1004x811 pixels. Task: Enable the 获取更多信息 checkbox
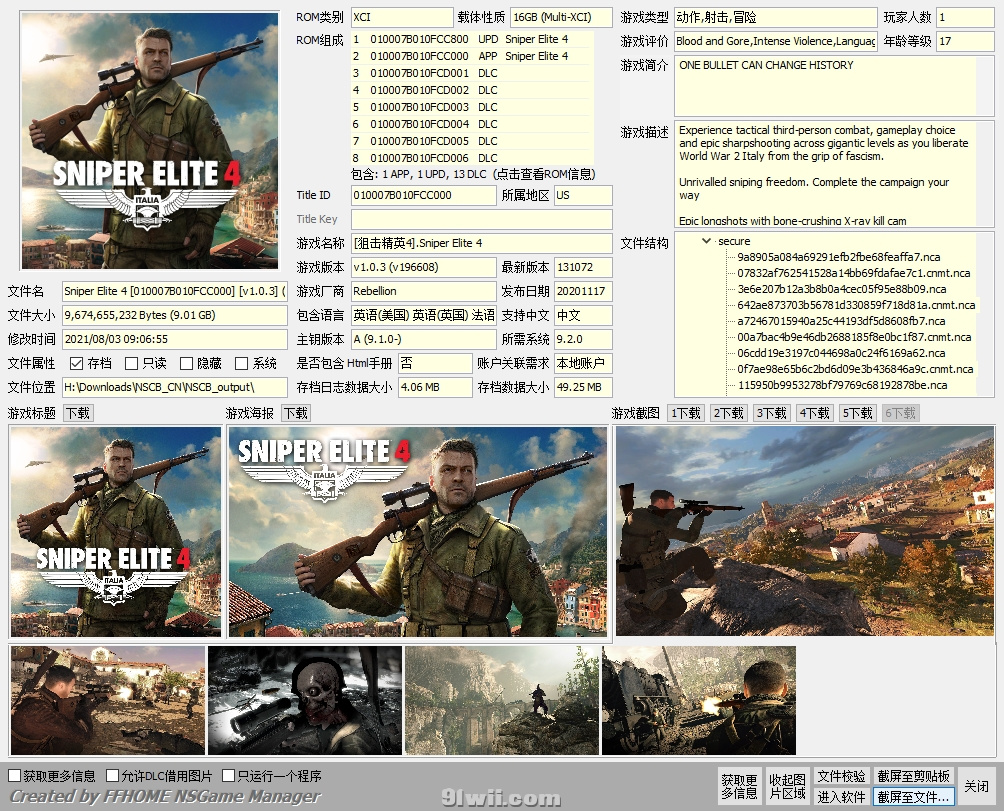coord(14,776)
